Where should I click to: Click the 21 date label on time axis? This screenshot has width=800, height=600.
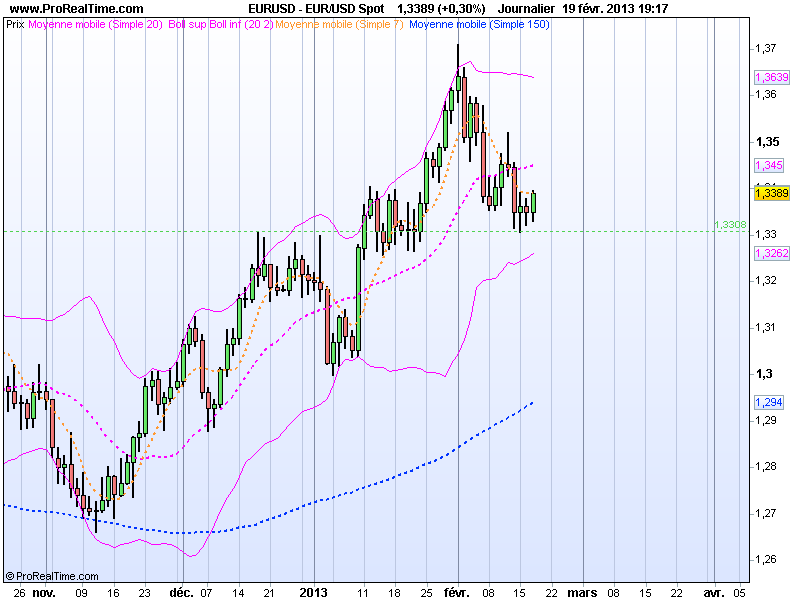pos(269,593)
